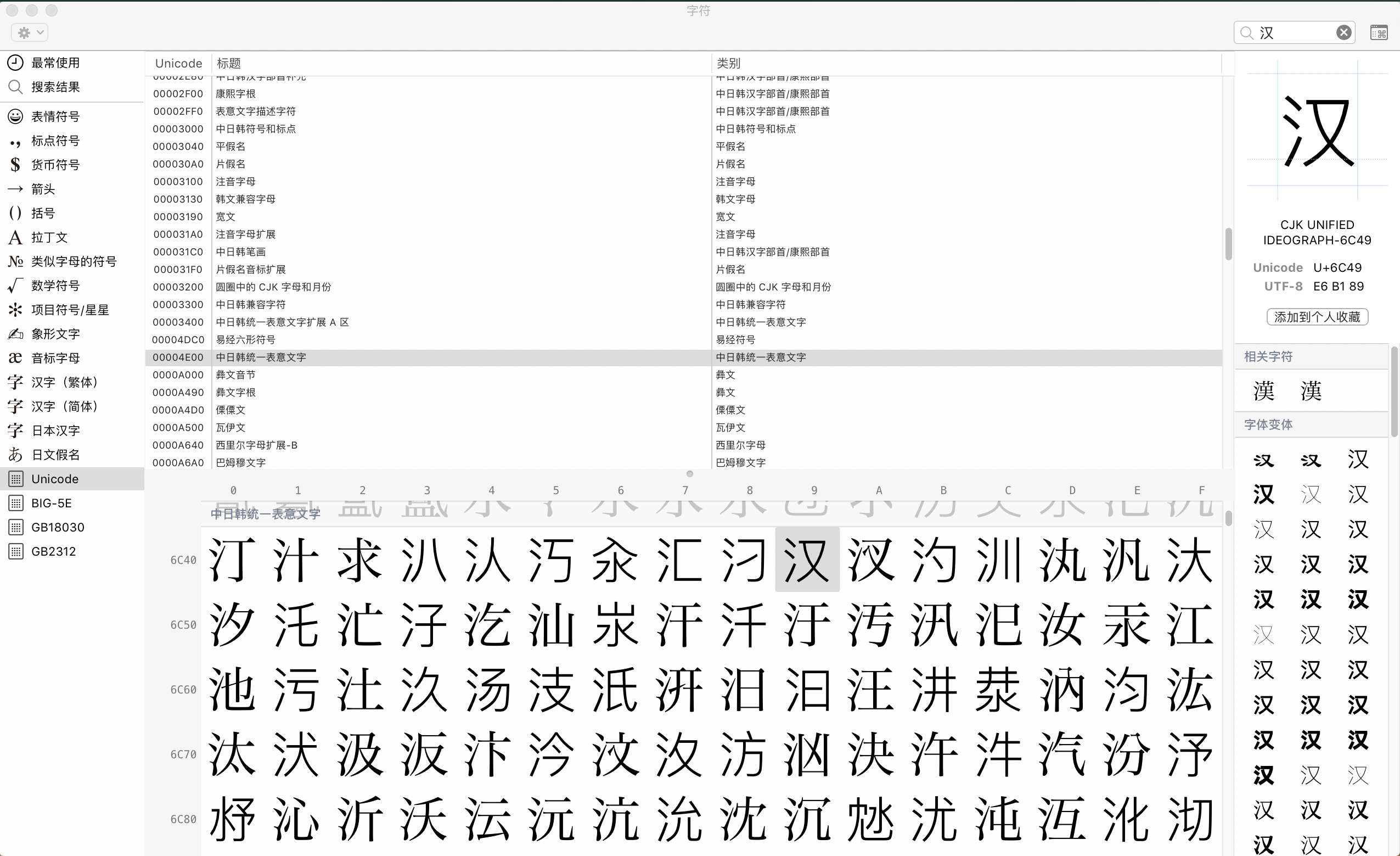Click character 求 in row 6C40
Screen dimensions: 1400x856
361,560
